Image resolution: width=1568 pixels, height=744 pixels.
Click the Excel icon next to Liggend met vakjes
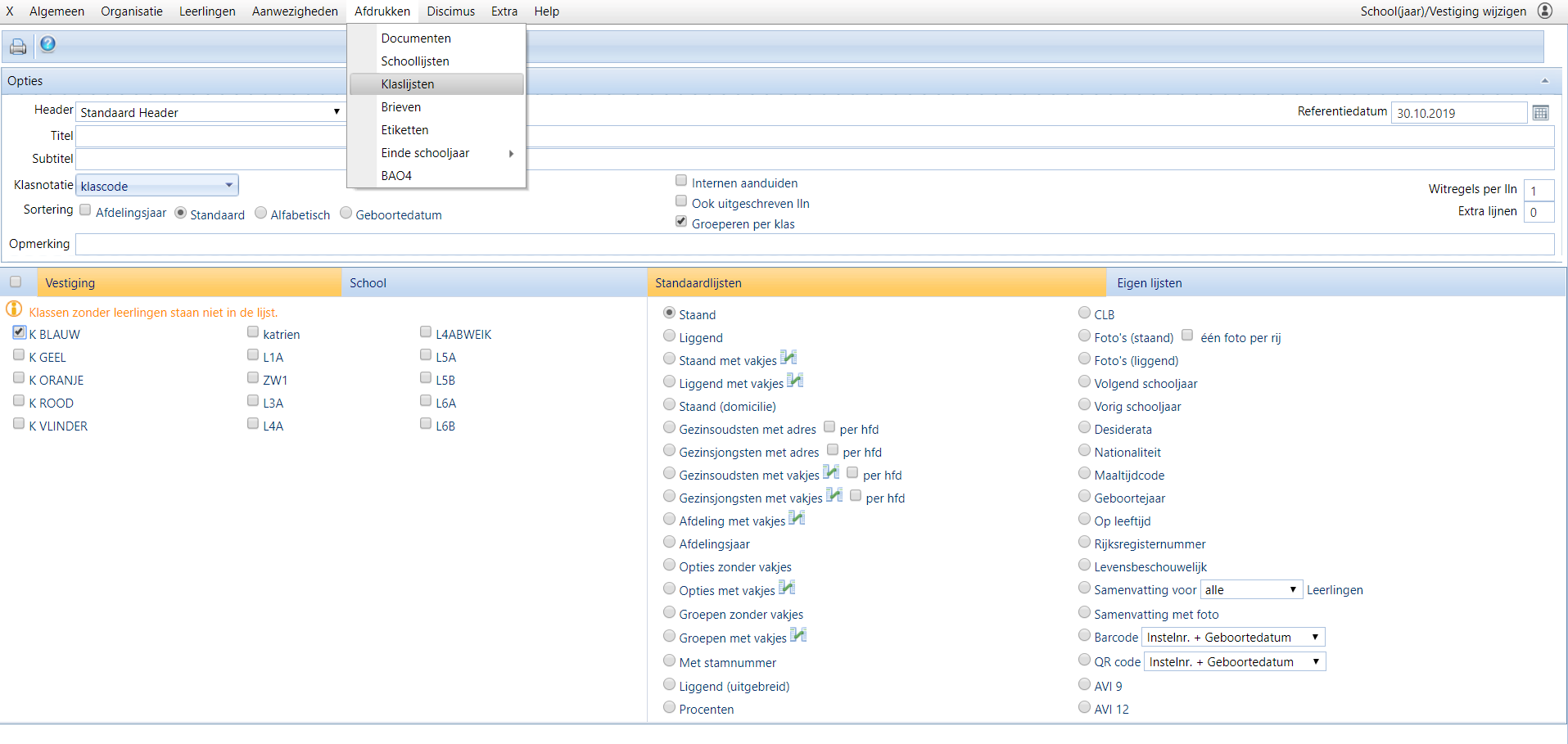[795, 381]
